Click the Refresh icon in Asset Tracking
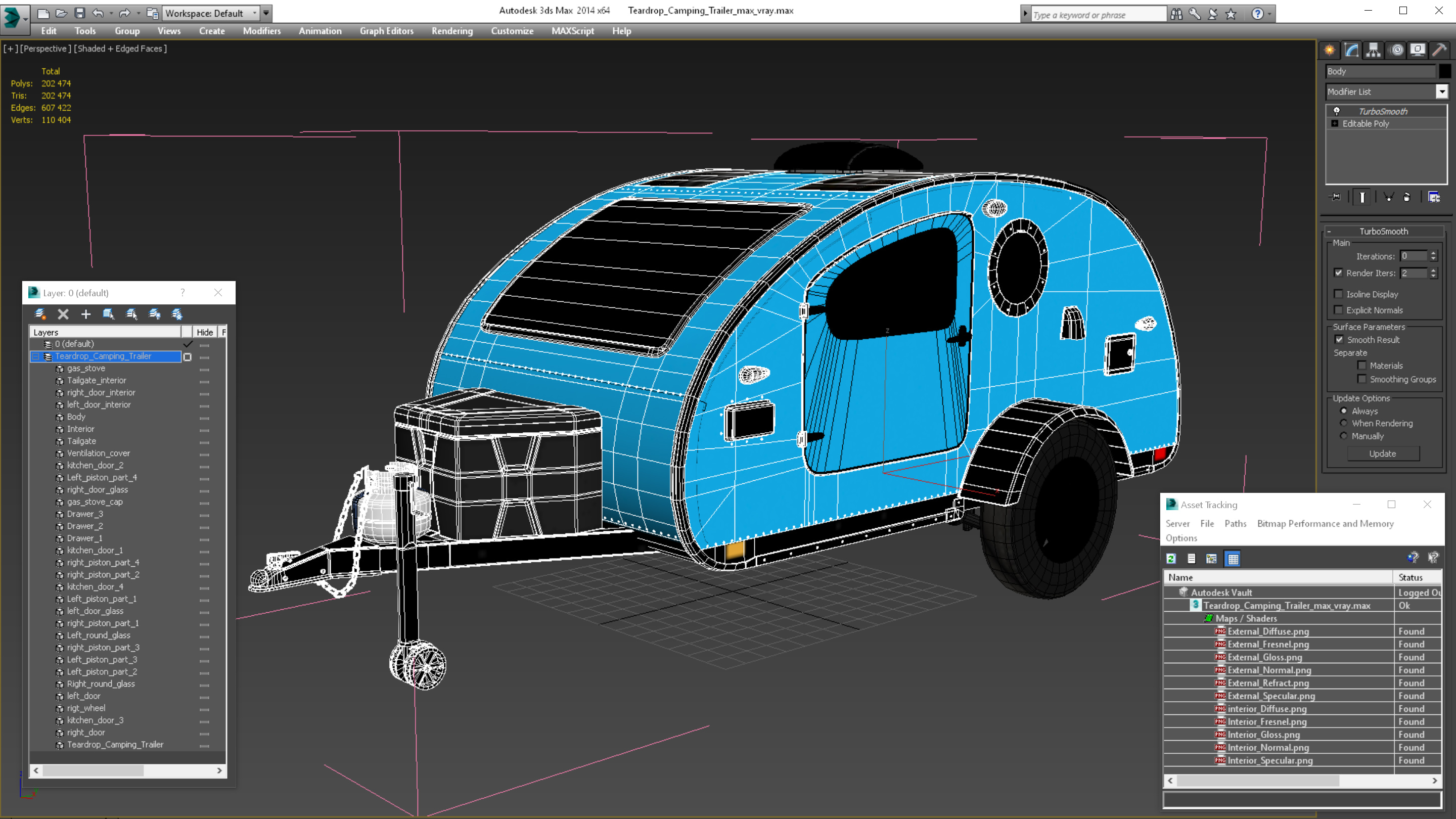The width and height of the screenshot is (1456, 819). point(1171,559)
